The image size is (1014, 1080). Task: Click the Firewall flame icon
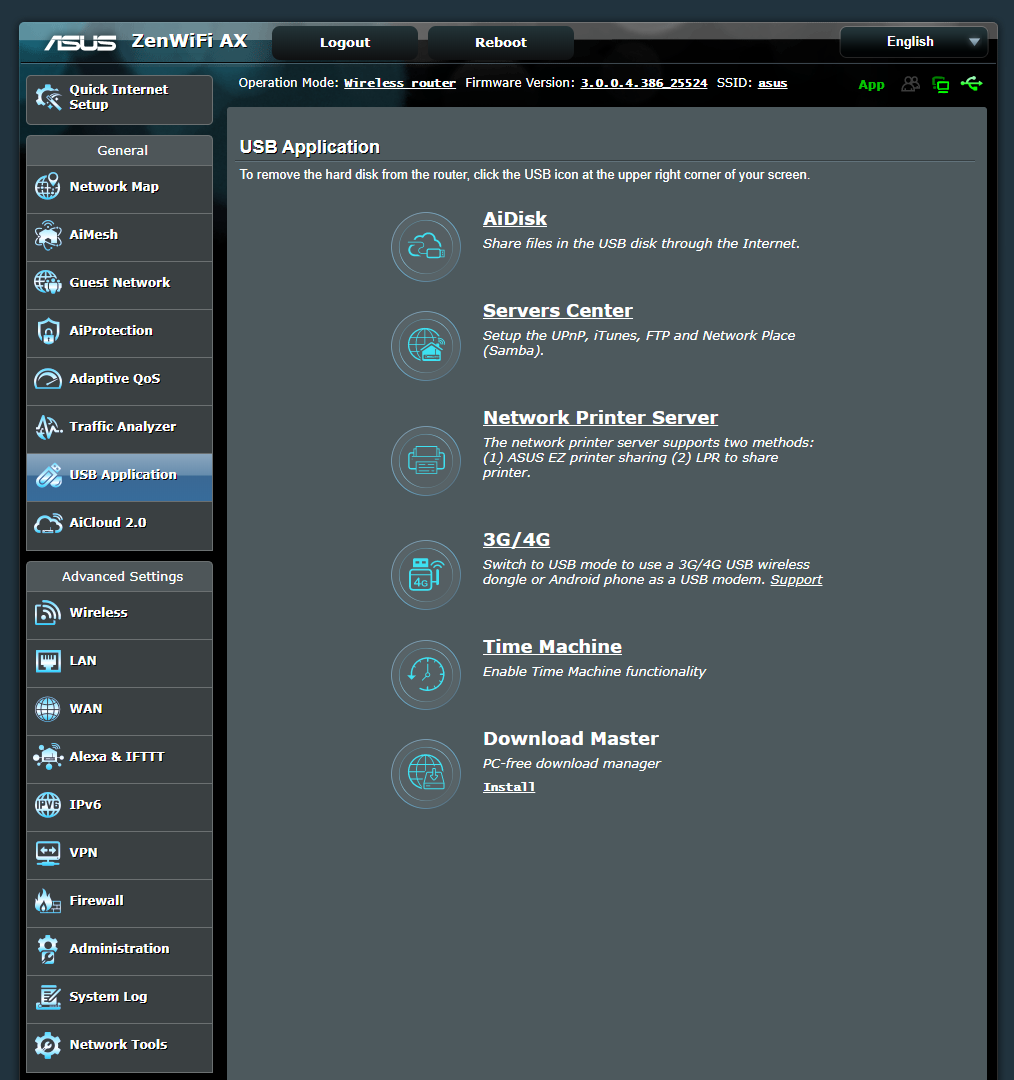point(48,900)
